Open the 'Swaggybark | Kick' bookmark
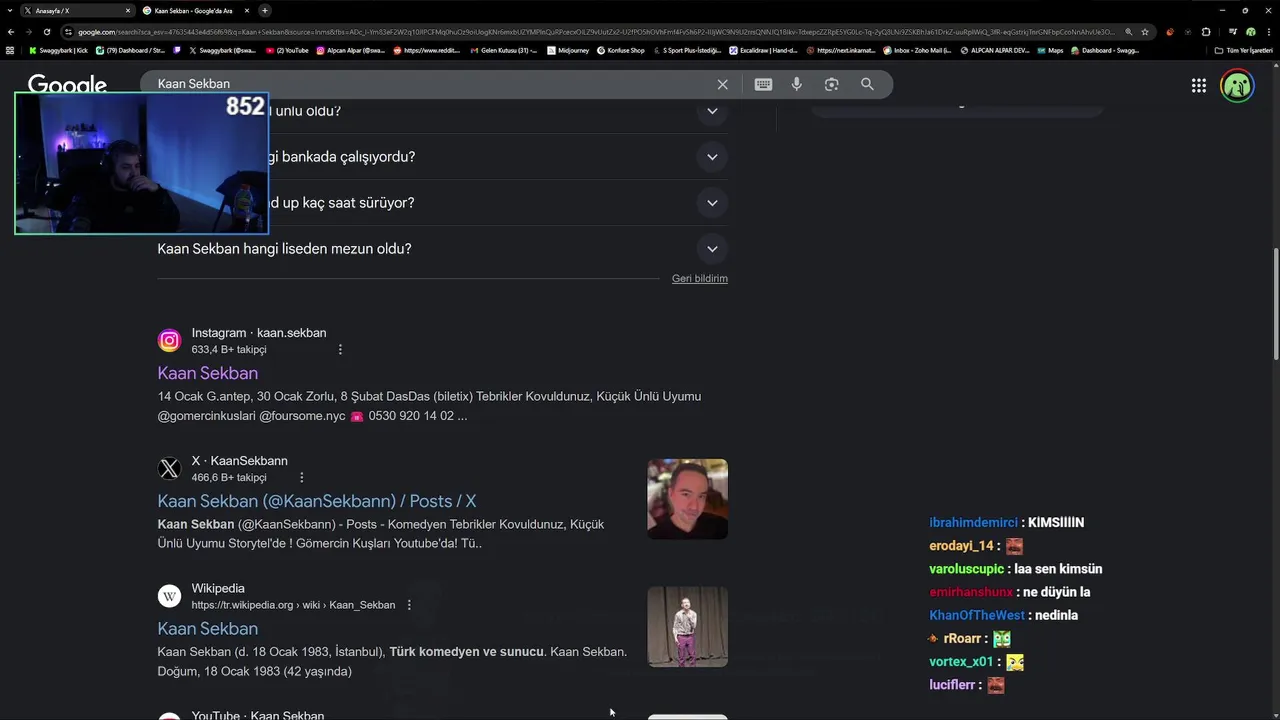This screenshot has width=1280, height=720. click(x=58, y=50)
